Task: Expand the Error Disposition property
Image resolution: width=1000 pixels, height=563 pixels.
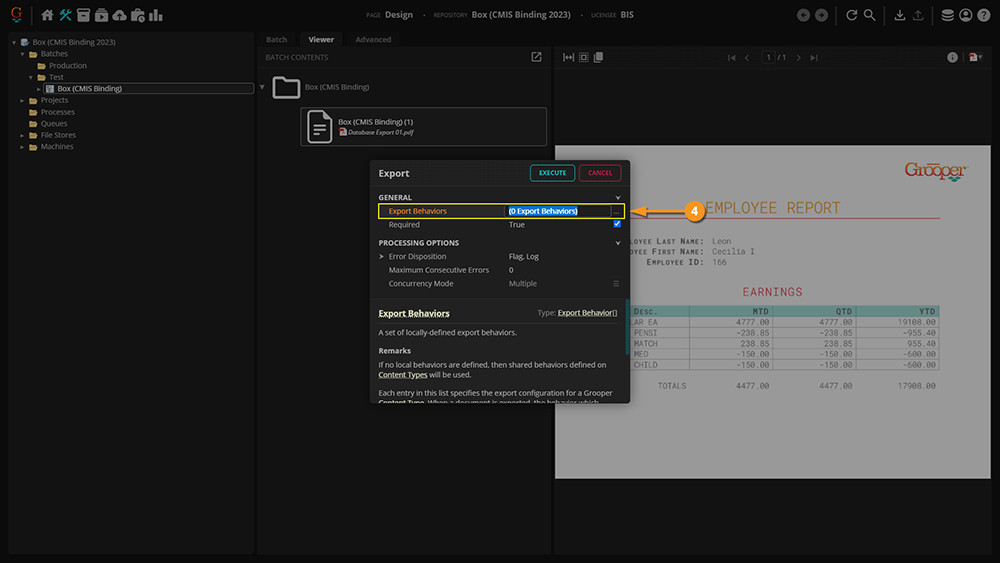Action: click(381, 257)
